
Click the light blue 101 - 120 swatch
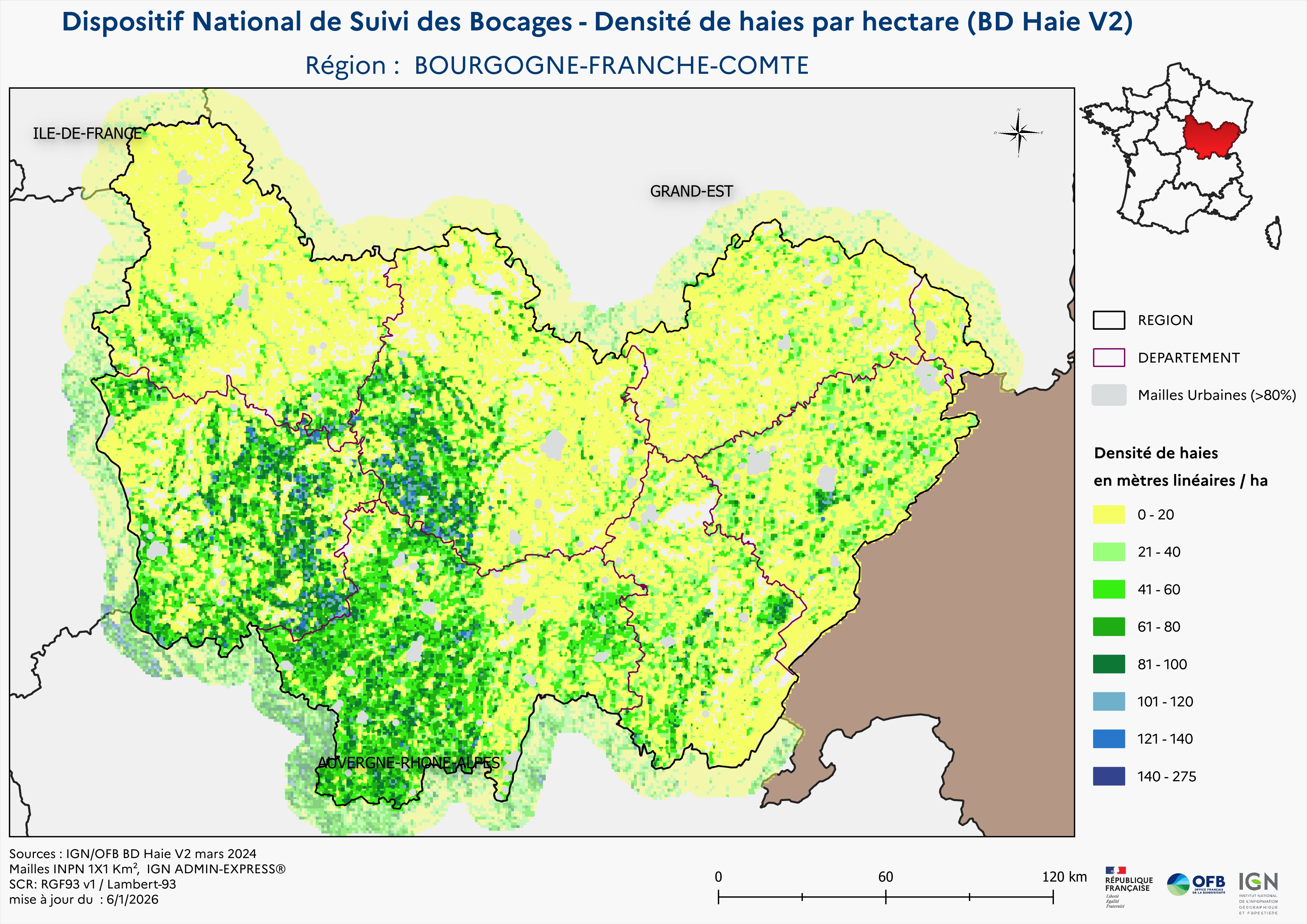pyautogui.click(x=1108, y=702)
